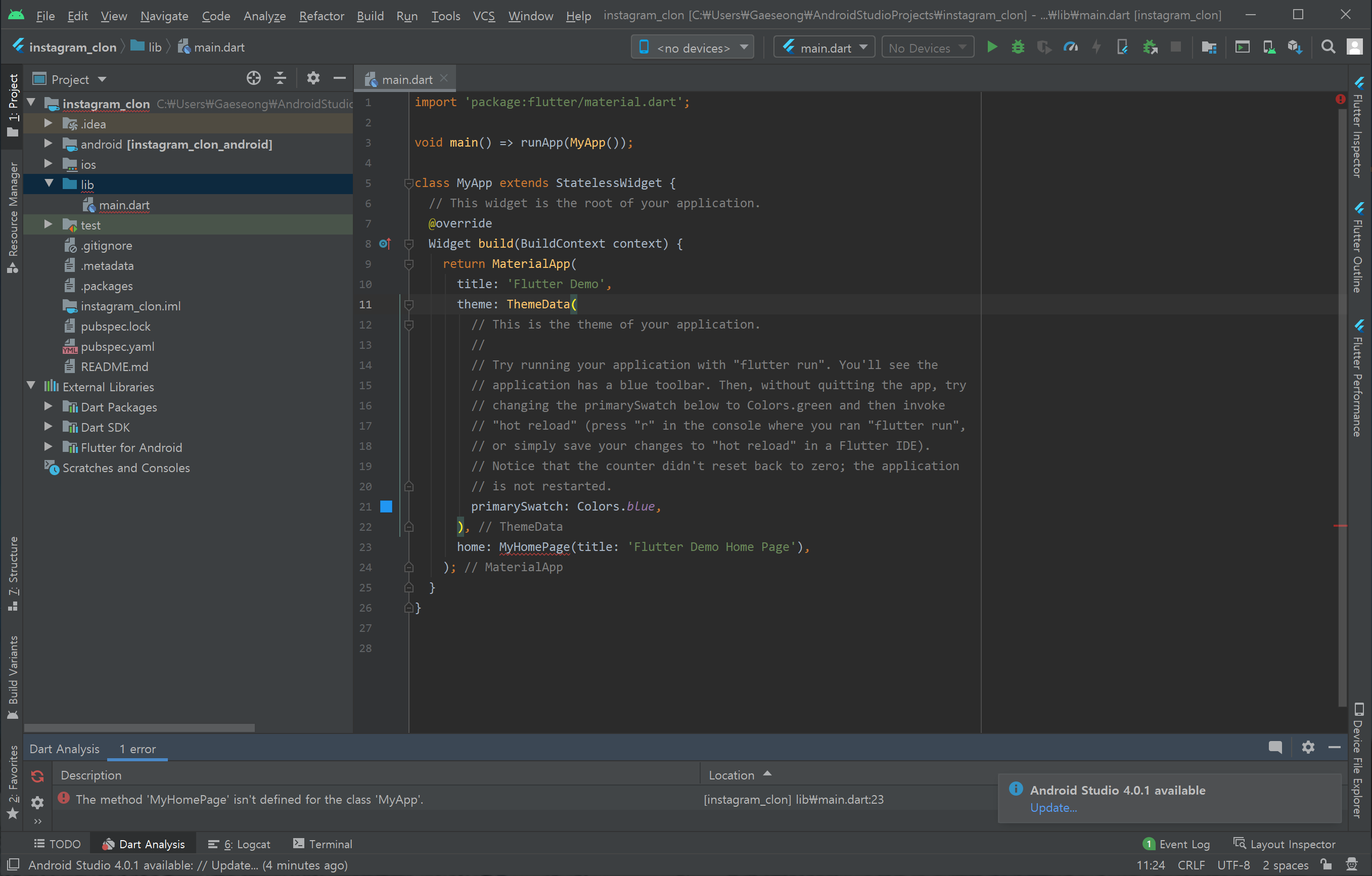Viewport: 1372px width, 876px height.
Task: Open the Build menu
Action: coord(370,15)
